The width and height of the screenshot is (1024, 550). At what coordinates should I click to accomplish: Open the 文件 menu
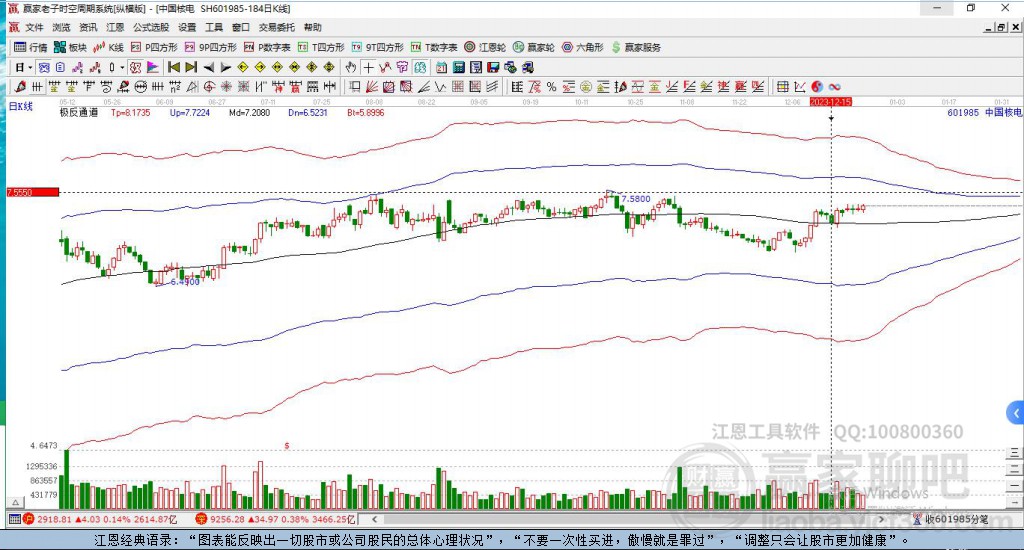point(34,27)
